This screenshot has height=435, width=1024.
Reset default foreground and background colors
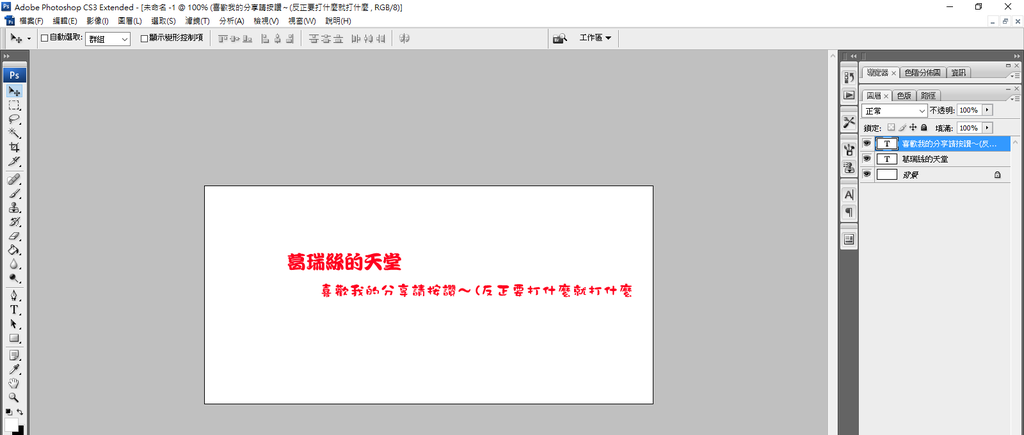(8, 412)
